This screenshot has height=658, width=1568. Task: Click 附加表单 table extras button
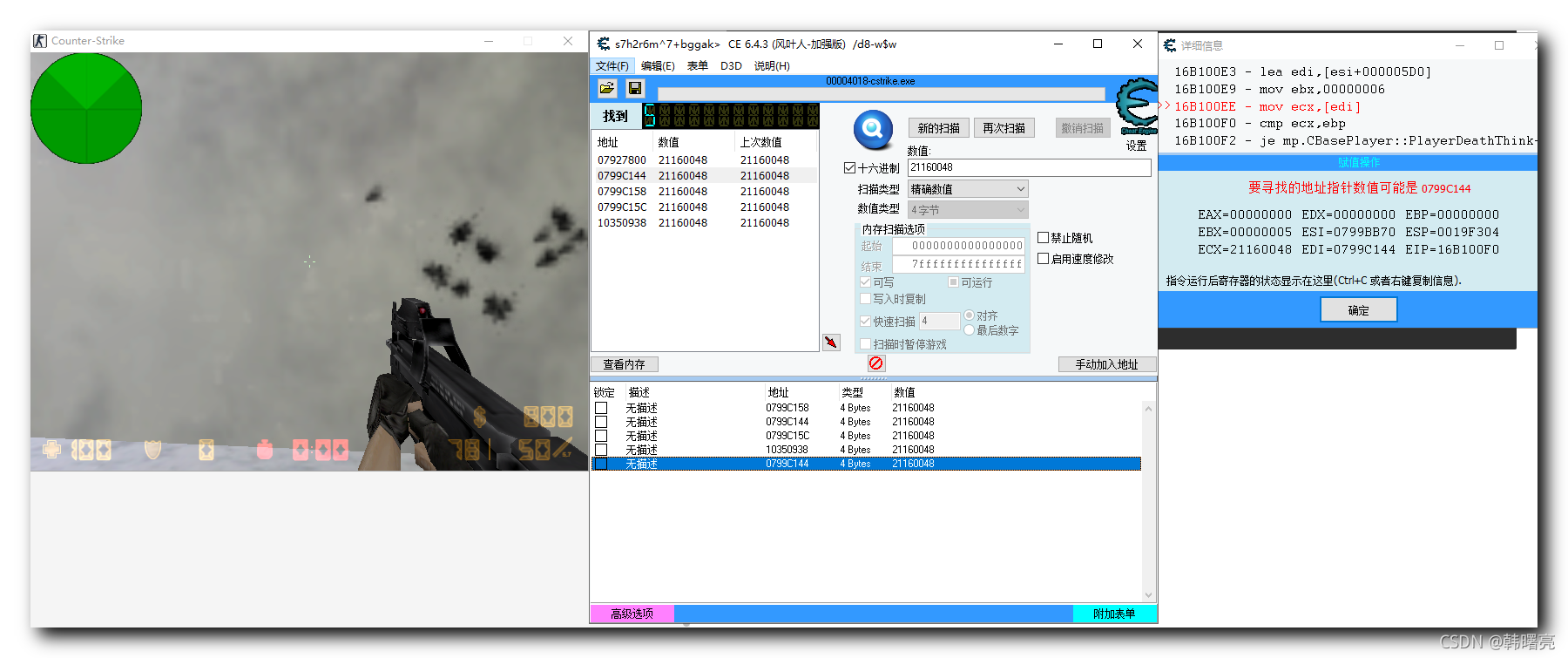(1114, 614)
